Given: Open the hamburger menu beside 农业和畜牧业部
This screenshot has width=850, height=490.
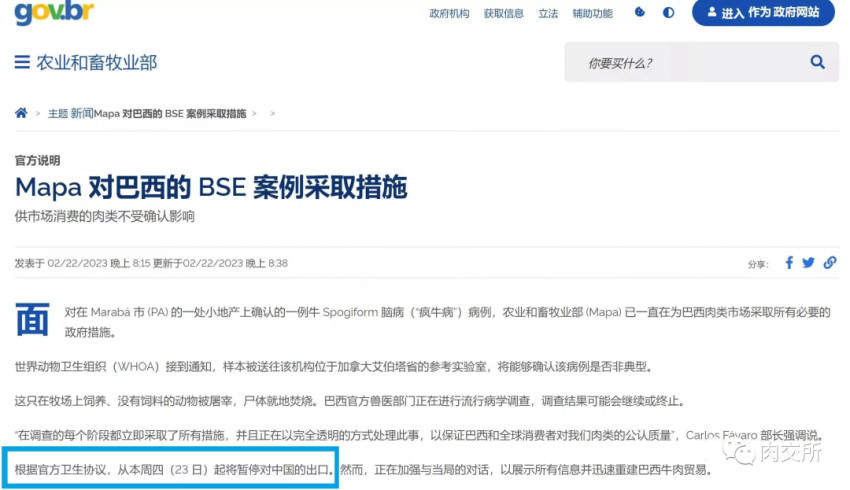Looking at the screenshot, I should (22, 62).
